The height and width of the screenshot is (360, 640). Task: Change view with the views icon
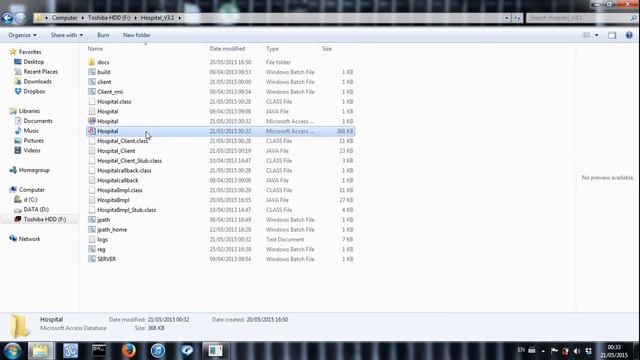(586, 35)
